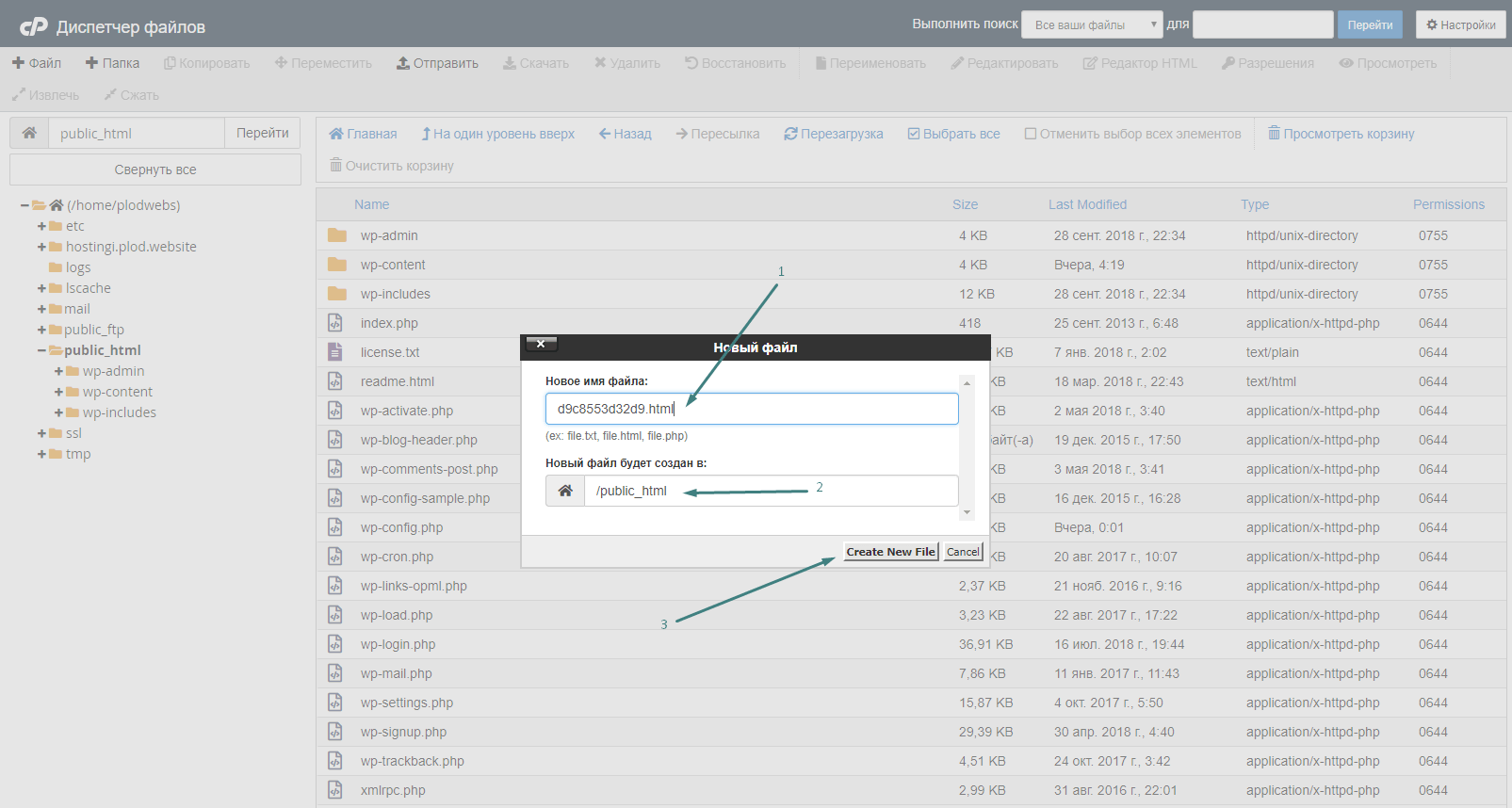This screenshot has width=1512, height=808.
Task: Click the home icon in the new file dialog
Action: (x=565, y=491)
